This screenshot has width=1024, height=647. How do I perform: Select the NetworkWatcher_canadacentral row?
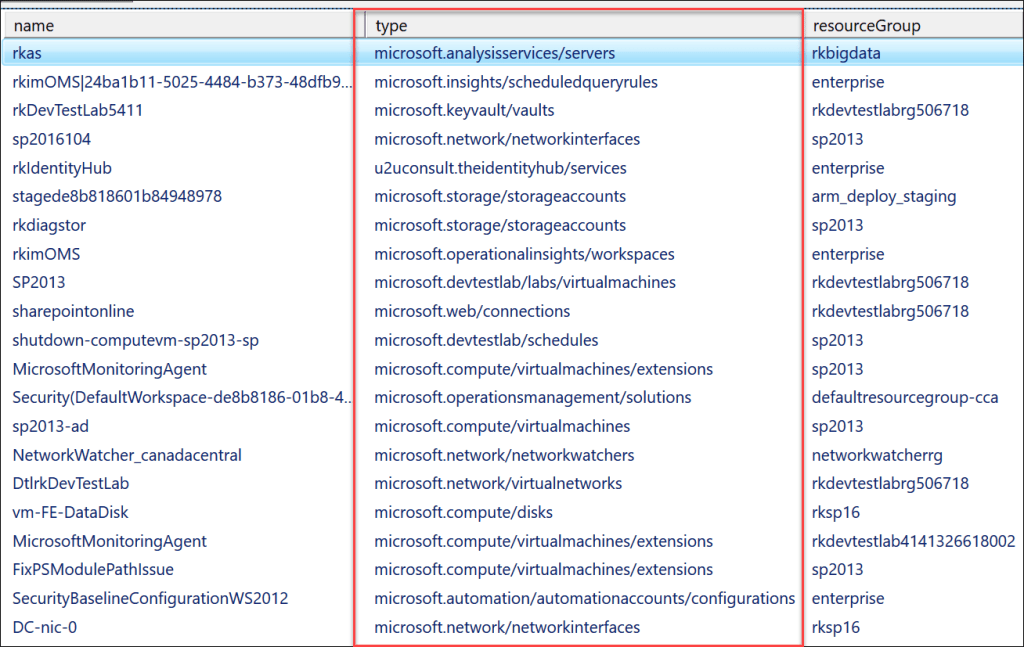[x=127, y=455]
